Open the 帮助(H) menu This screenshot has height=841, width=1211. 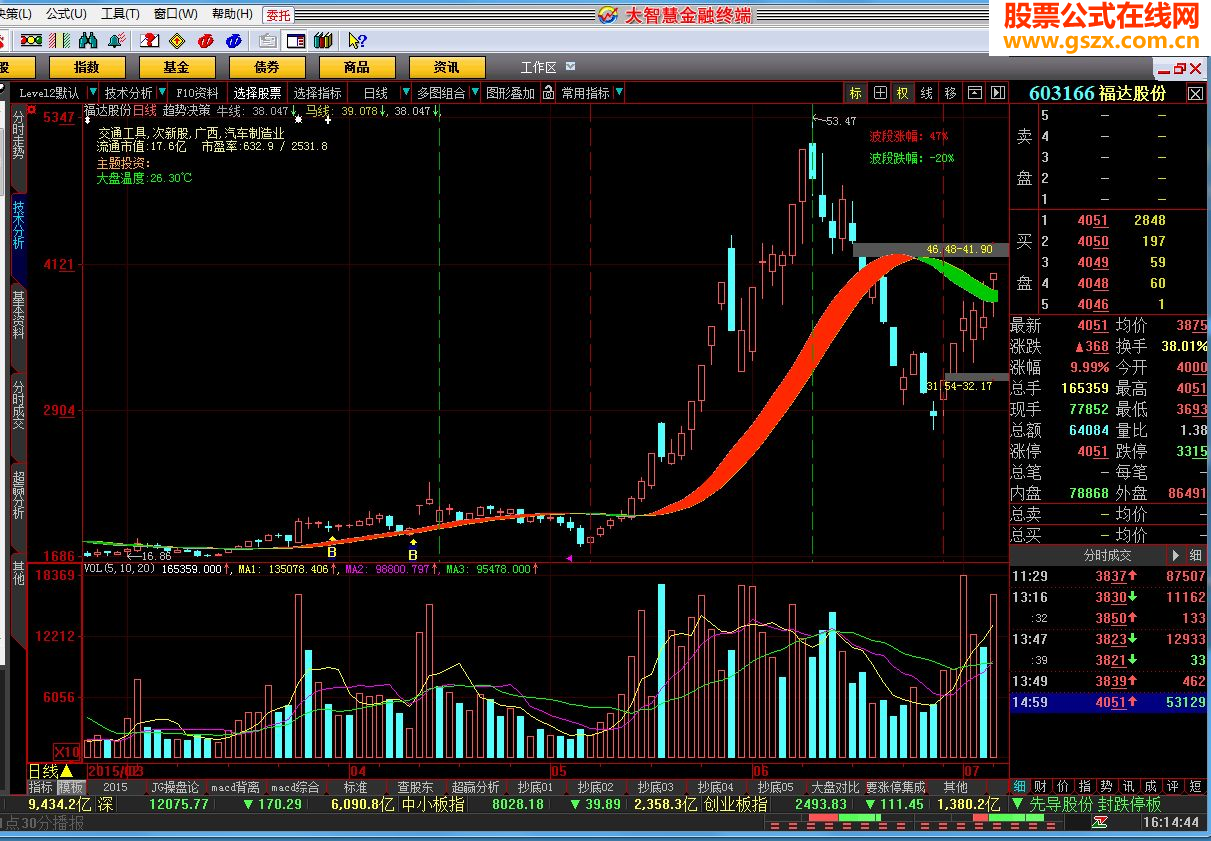232,14
